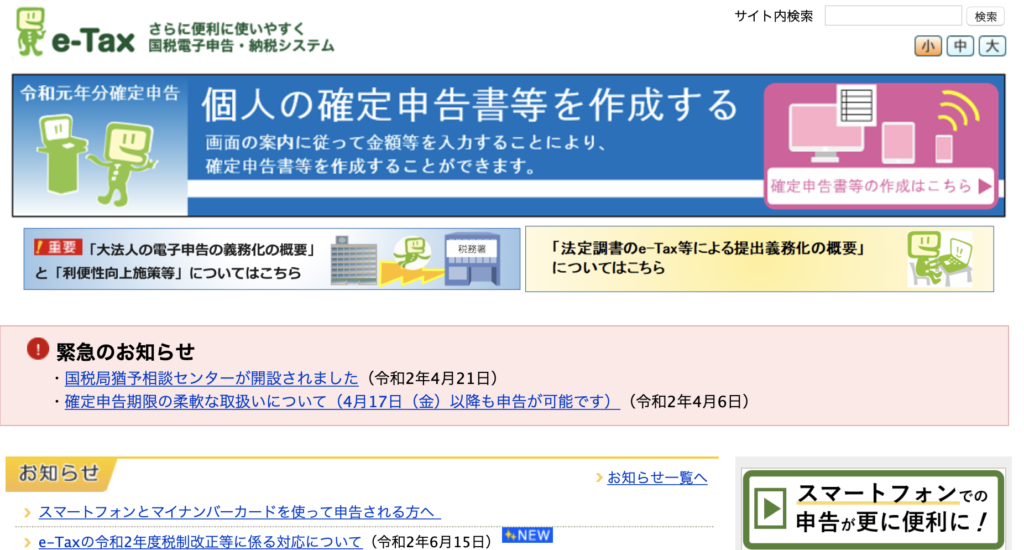Click the e-Tax text logo
Viewport: 1024px width, 550px height.
pyautogui.click(x=92, y=41)
